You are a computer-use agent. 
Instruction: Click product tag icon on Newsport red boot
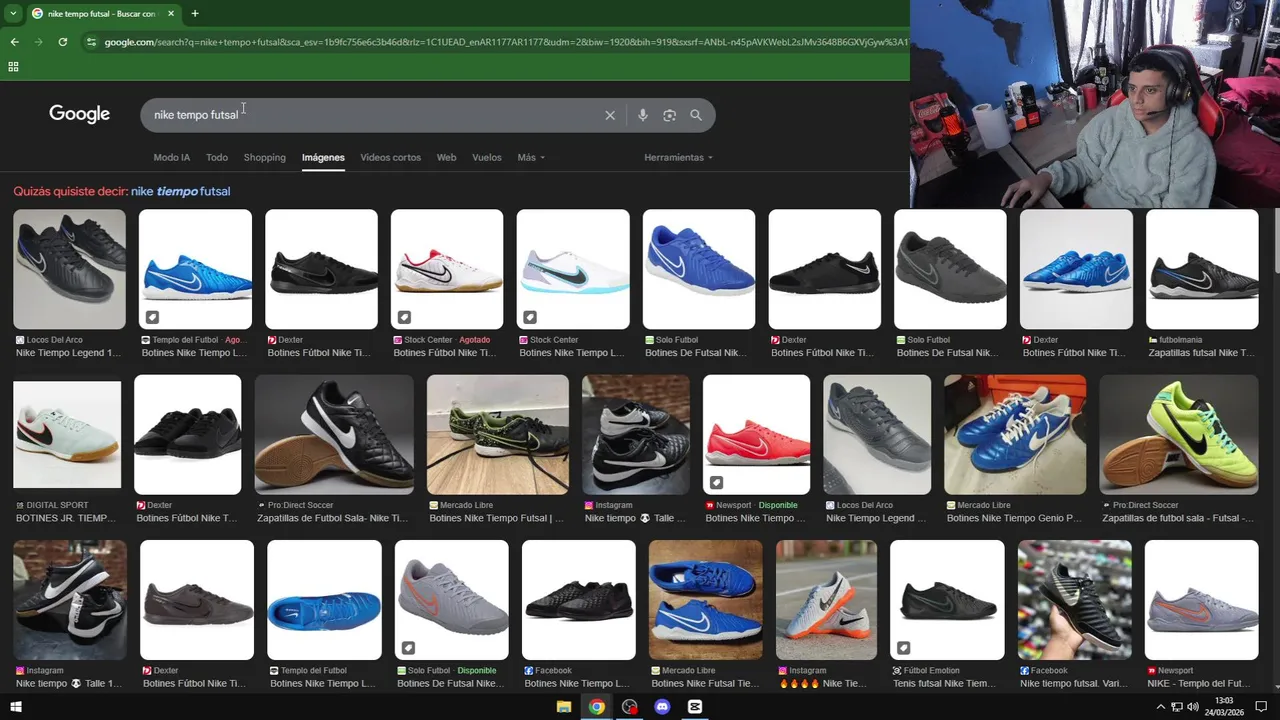716,483
